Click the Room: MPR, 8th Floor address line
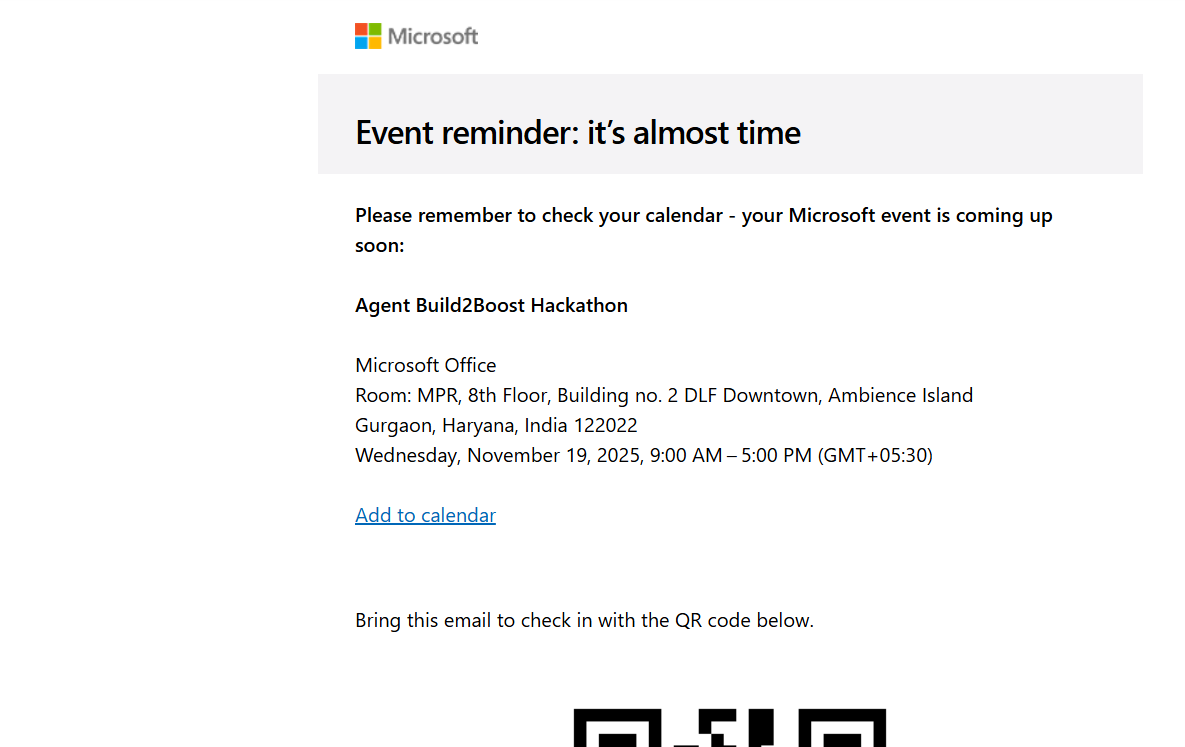The width and height of the screenshot is (1185, 747). 664,395
